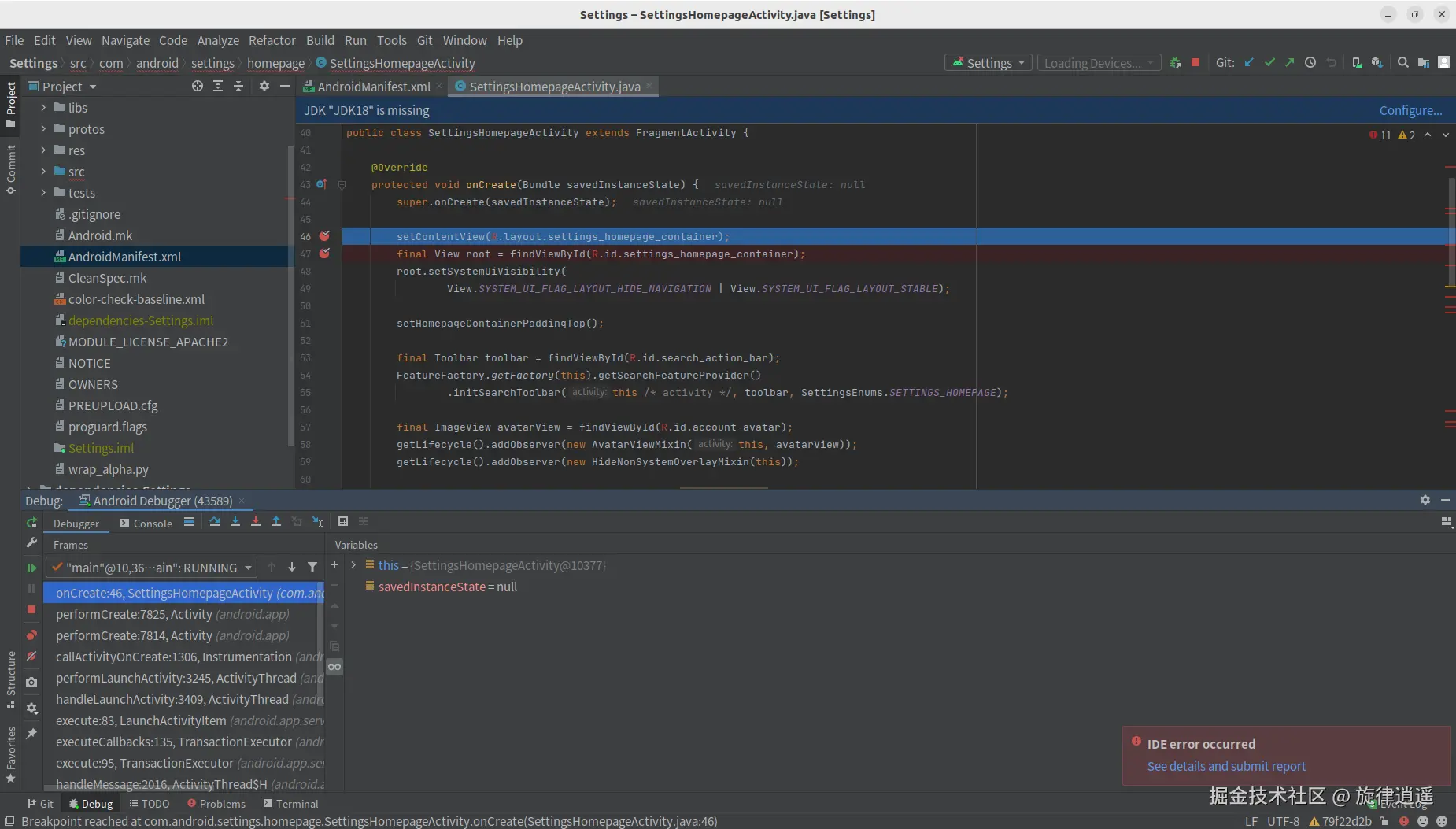Open View Breakpoints from the debug sidebar
This screenshot has width=1456, height=829.
click(x=31, y=635)
